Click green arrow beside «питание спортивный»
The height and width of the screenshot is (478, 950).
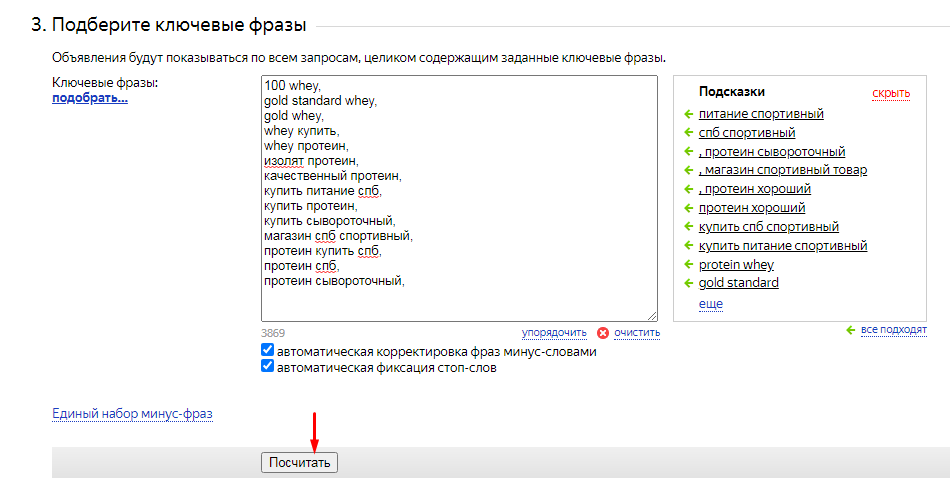click(688, 114)
